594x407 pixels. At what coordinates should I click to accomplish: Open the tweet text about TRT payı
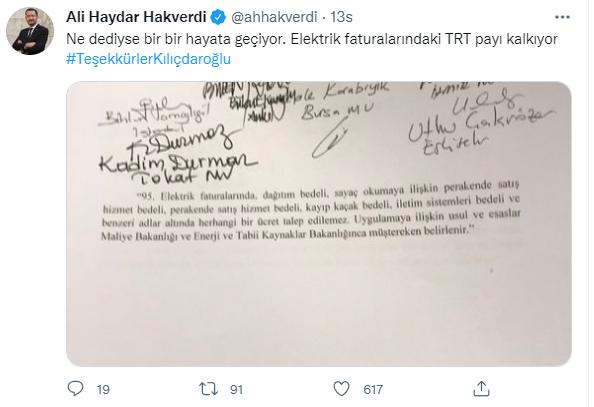click(x=312, y=39)
